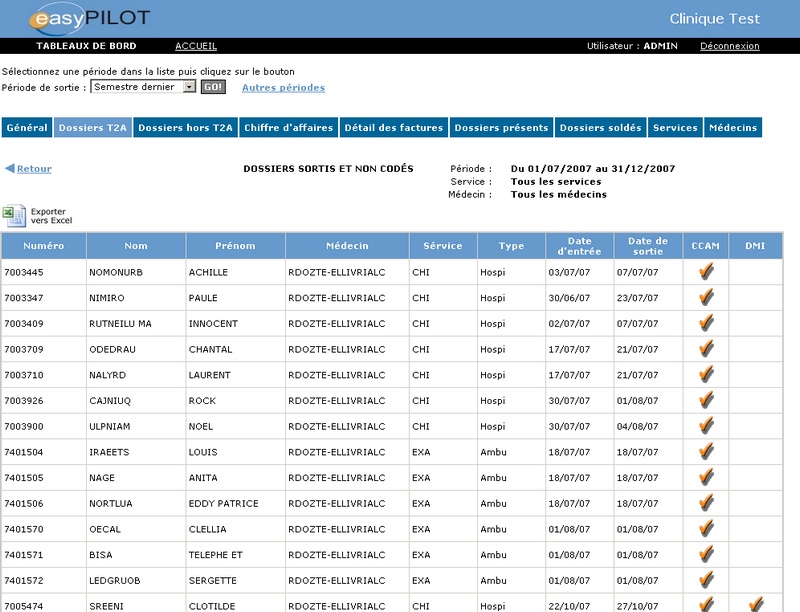Viewport: 800px width, 612px height.
Task: Click the name NIMIRO
Action: pyautogui.click(x=107, y=298)
